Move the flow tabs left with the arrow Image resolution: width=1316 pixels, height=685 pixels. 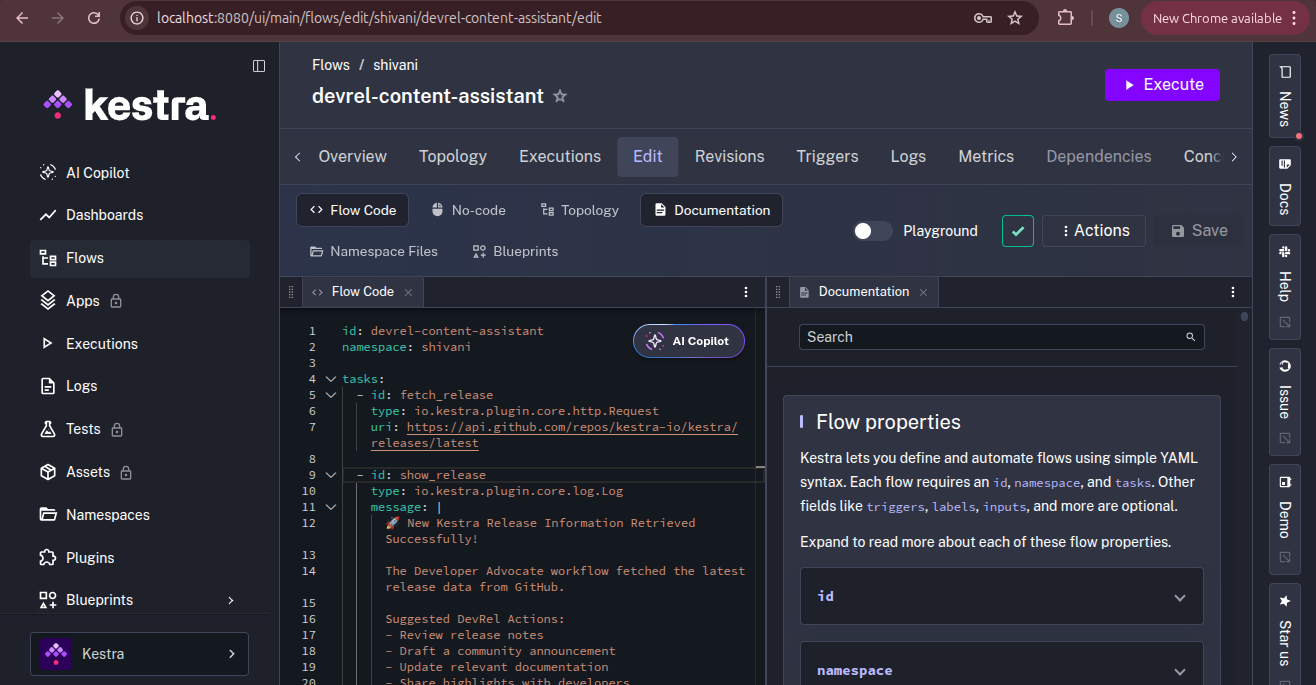coord(297,157)
